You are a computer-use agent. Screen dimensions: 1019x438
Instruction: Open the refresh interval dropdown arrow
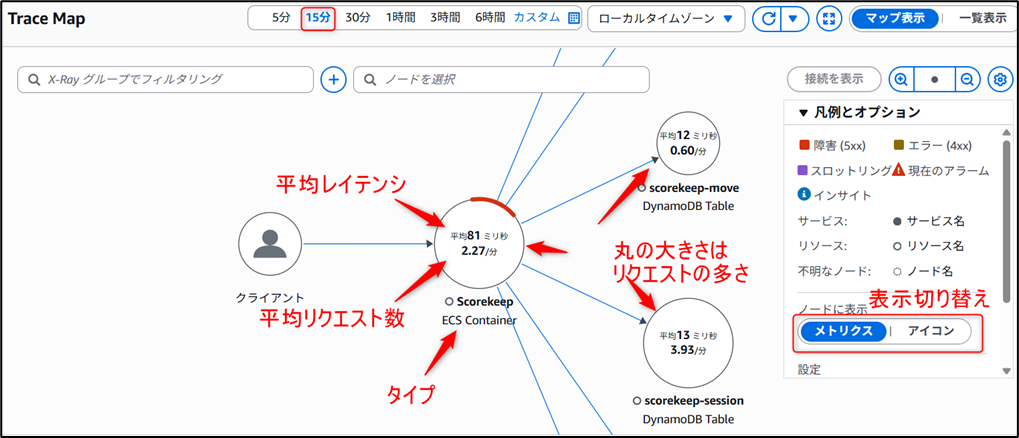(x=795, y=18)
